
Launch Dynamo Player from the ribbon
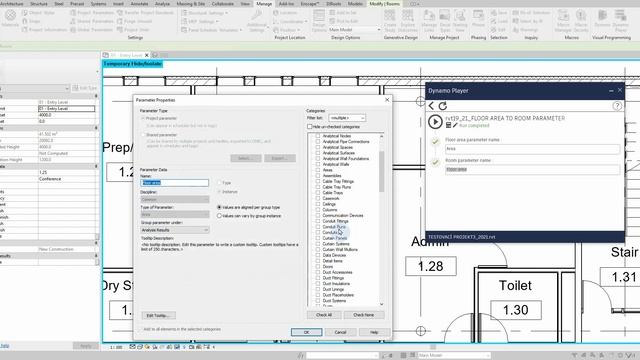[620, 21]
